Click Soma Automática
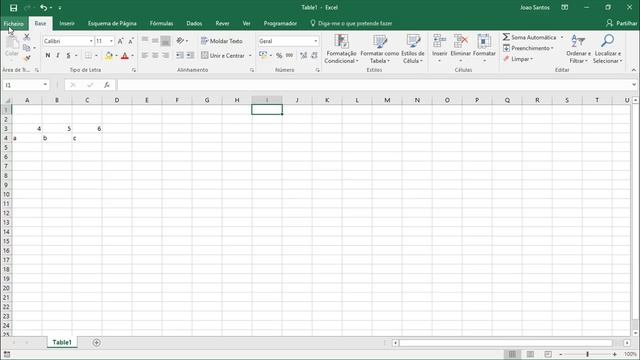The image size is (640, 360). coord(529,37)
